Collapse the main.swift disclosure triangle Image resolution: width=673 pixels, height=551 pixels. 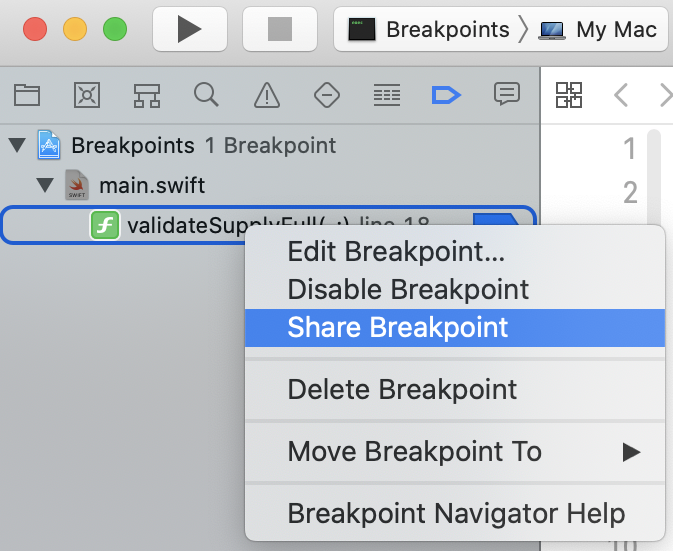point(44,186)
